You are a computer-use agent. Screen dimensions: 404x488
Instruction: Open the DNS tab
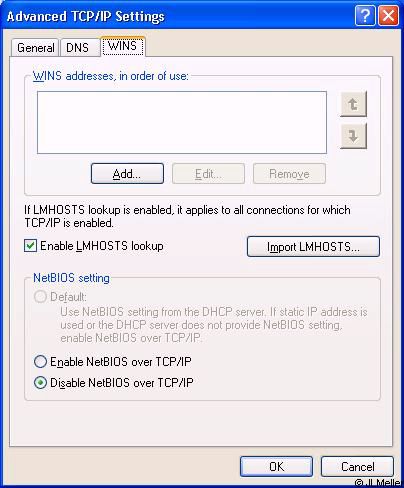coord(80,48)
